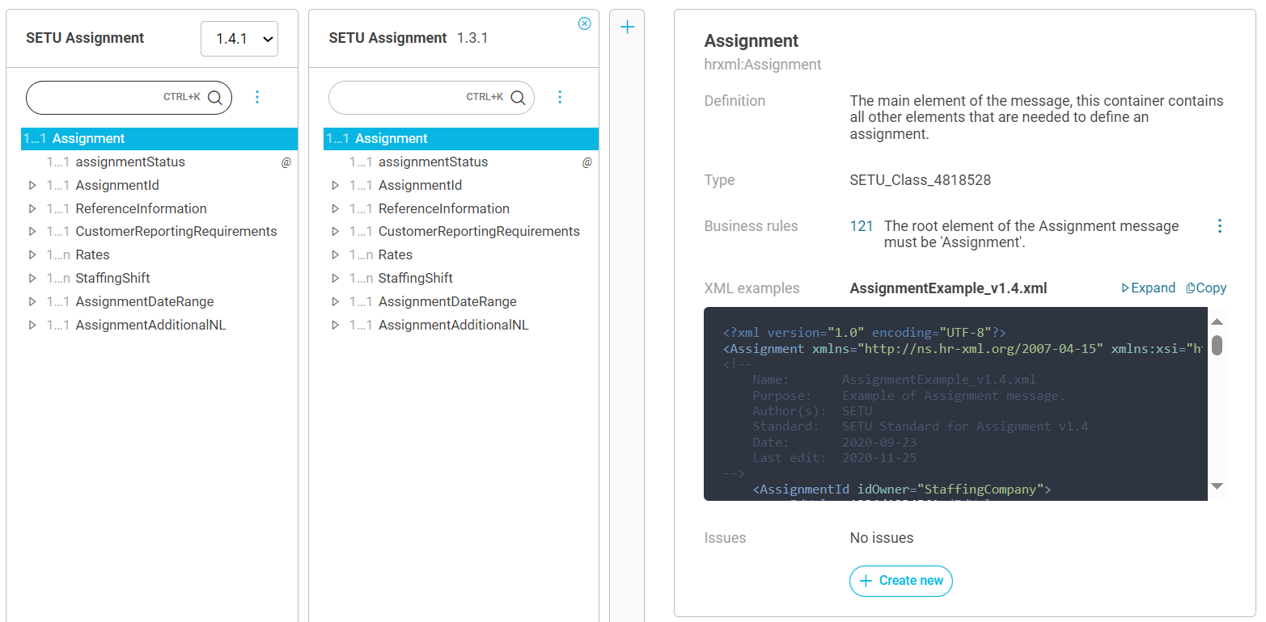Image resolution: width=1266 pixels, height=622 pixels.
Task: Click the Assignment heading in details panel
Action: click(751, 41)
